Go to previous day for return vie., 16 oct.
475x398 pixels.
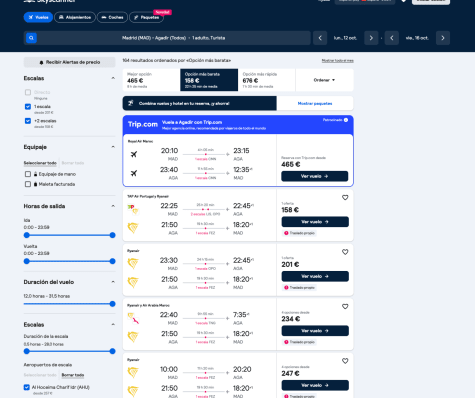(392, 38)
